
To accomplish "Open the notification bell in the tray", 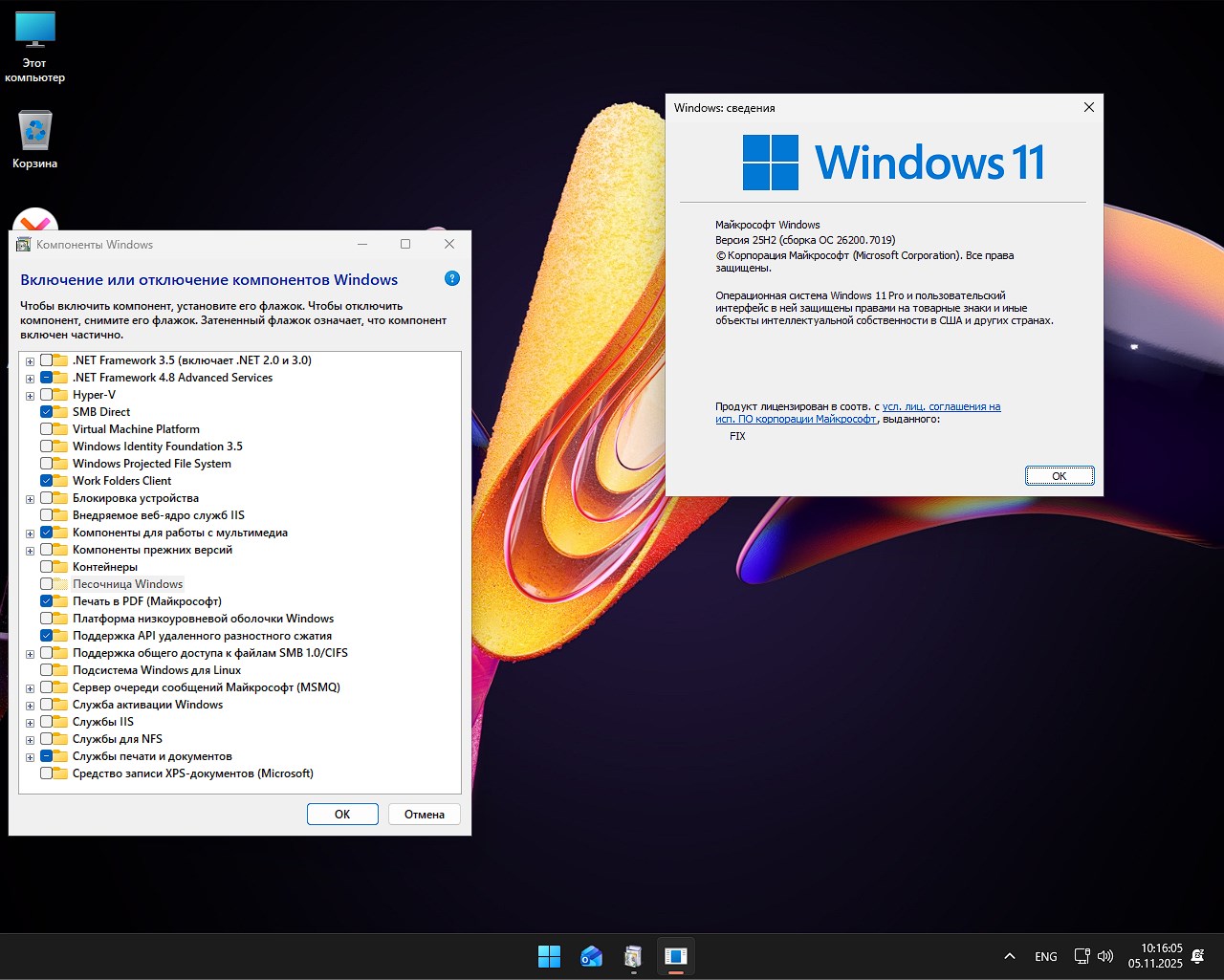I will click(x=1198, y=956).
